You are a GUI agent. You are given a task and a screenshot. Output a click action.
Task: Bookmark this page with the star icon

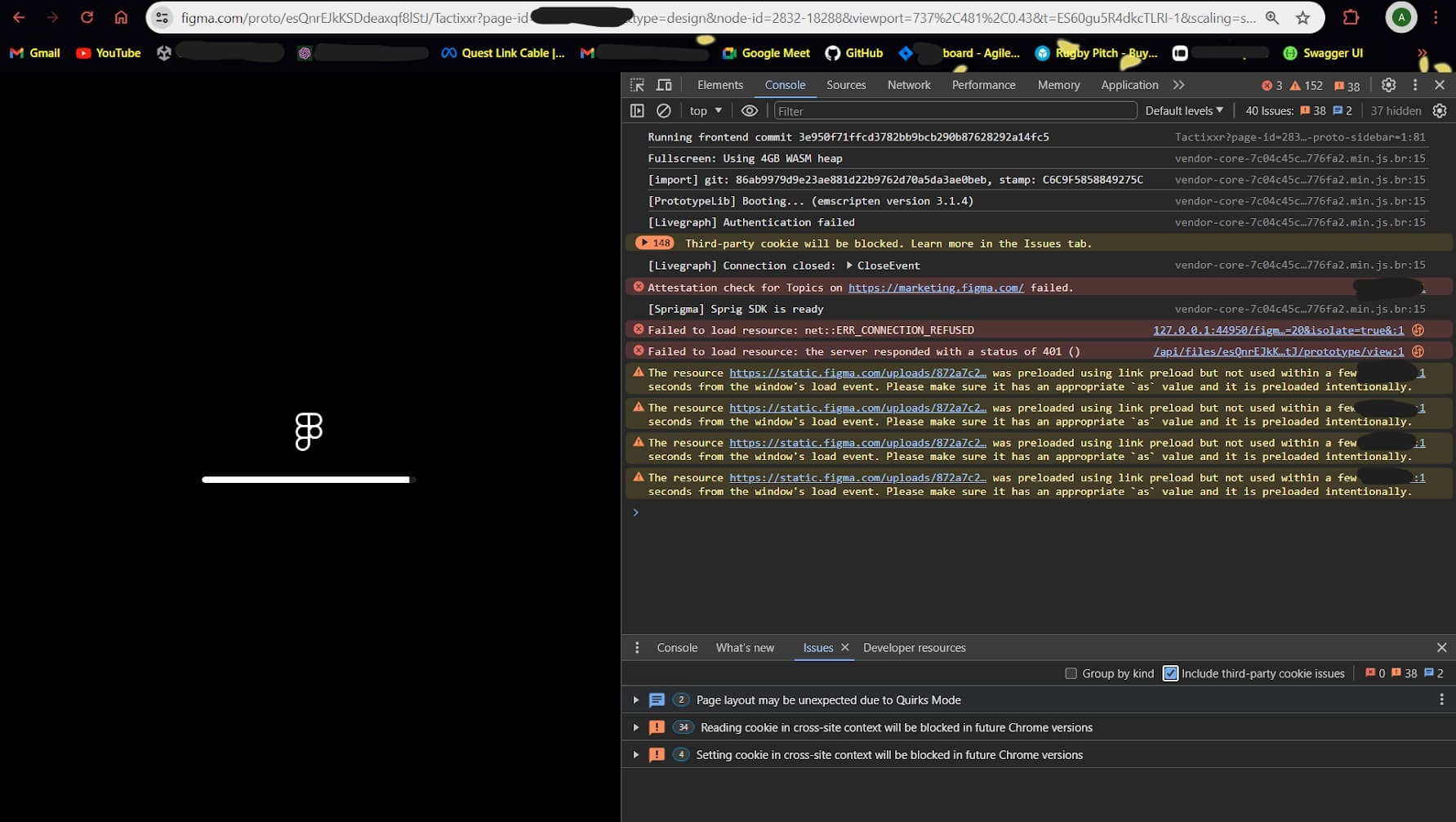(x=1303, y=17)
